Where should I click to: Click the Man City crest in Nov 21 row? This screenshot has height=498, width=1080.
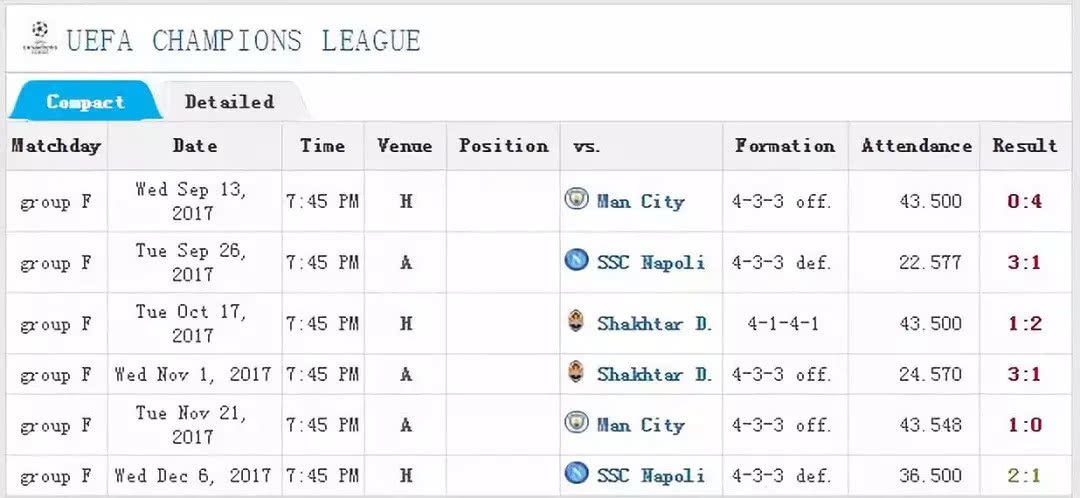576,423
